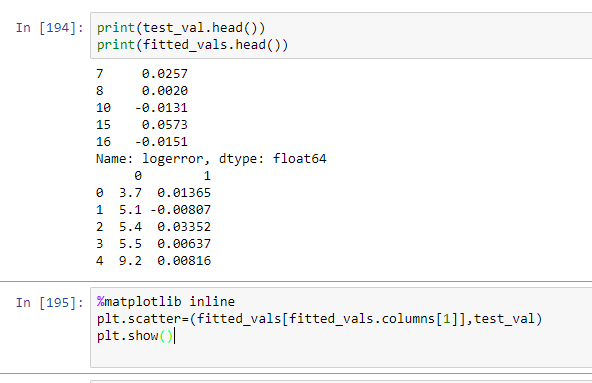592x383 pixels.
Task: Click the plt.show() line in cell 195
Action: [135, 336]
